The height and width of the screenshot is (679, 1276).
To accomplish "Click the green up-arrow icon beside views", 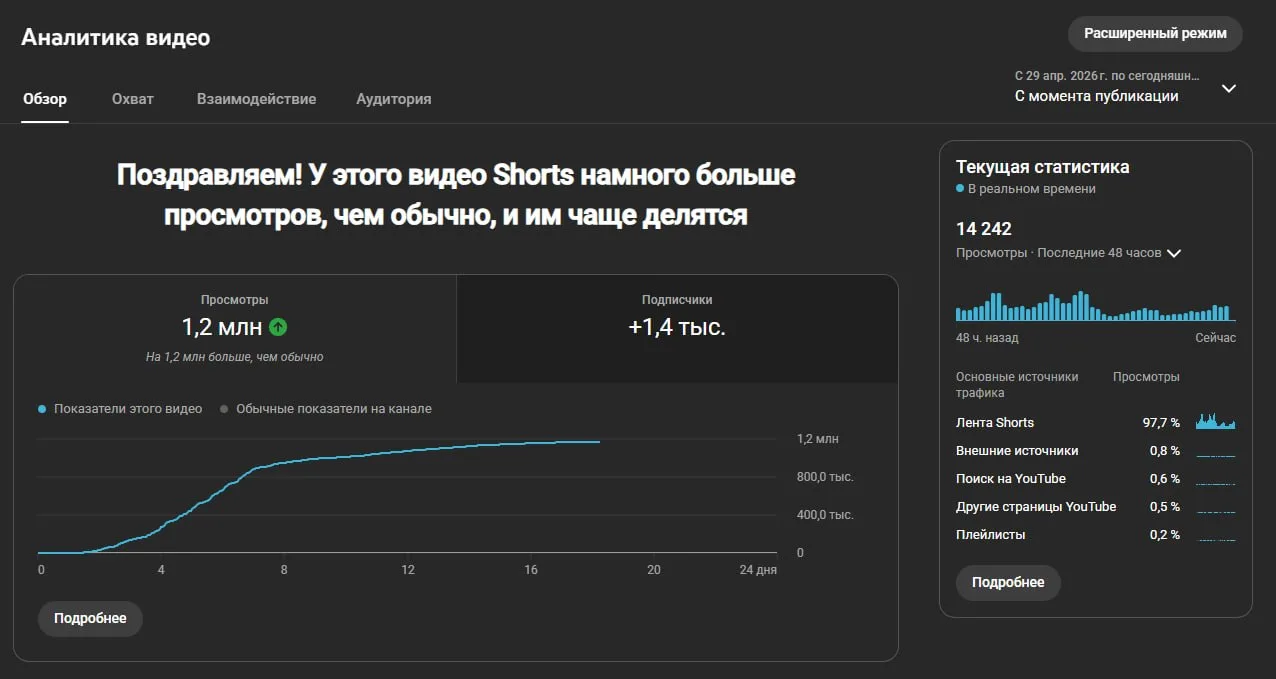I will click(x=278, y=327).
